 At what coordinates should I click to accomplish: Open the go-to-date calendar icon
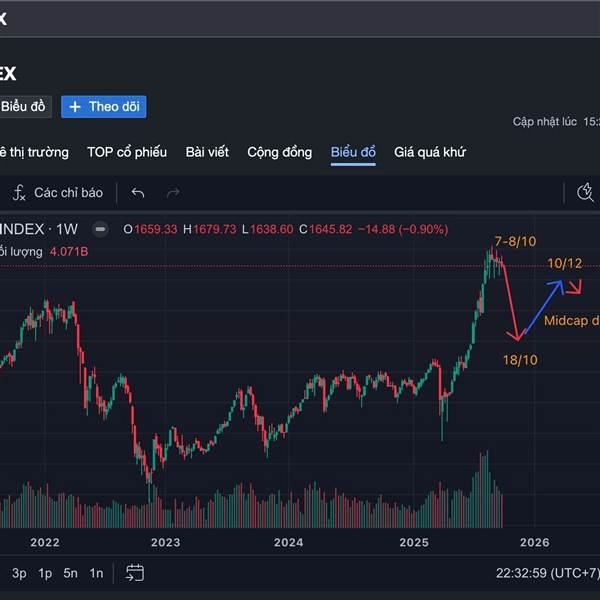135,573
